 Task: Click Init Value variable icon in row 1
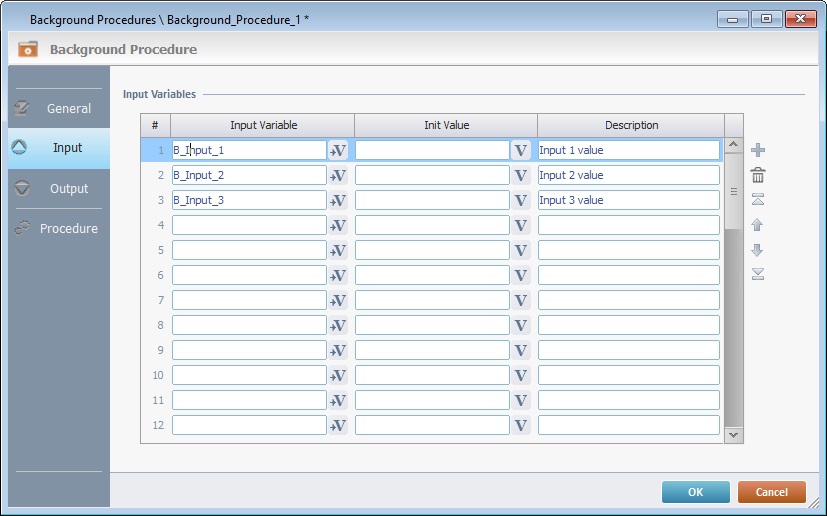pyautogui.click(x=520, y=150)
